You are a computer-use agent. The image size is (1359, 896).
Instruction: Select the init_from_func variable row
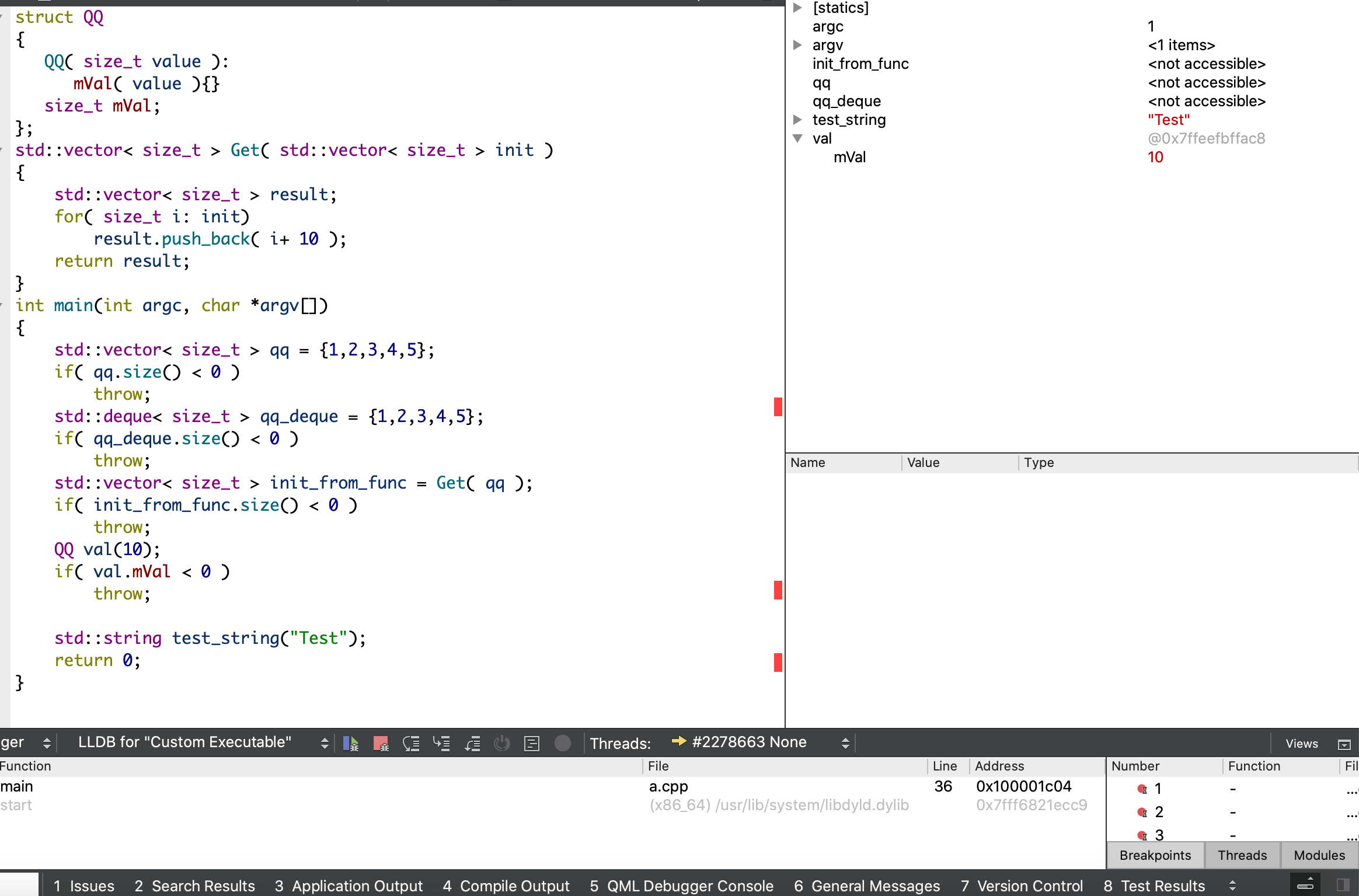[1072, 64]
